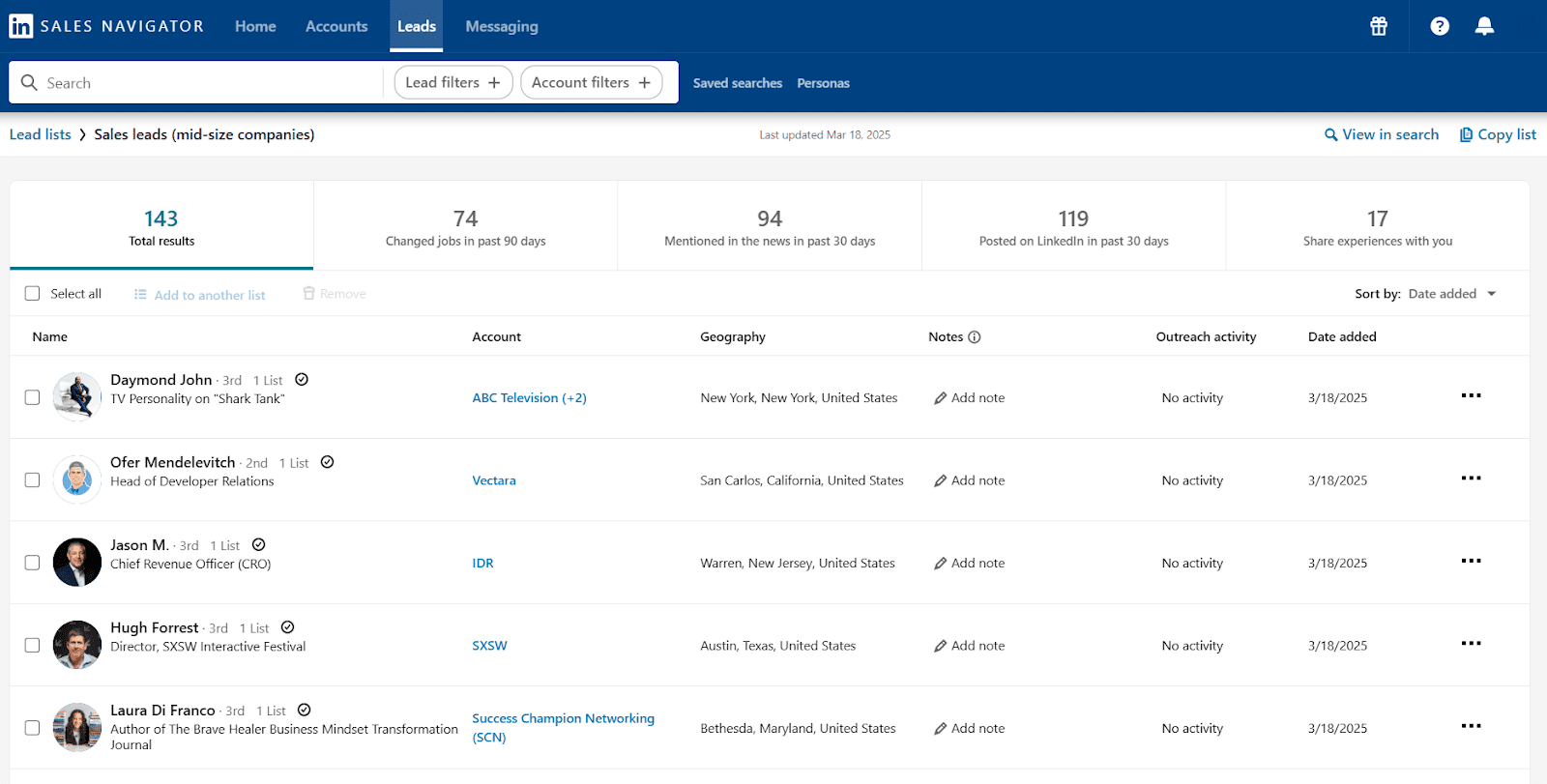Open the notifications bell
1547x784 pixels.
1484,26
